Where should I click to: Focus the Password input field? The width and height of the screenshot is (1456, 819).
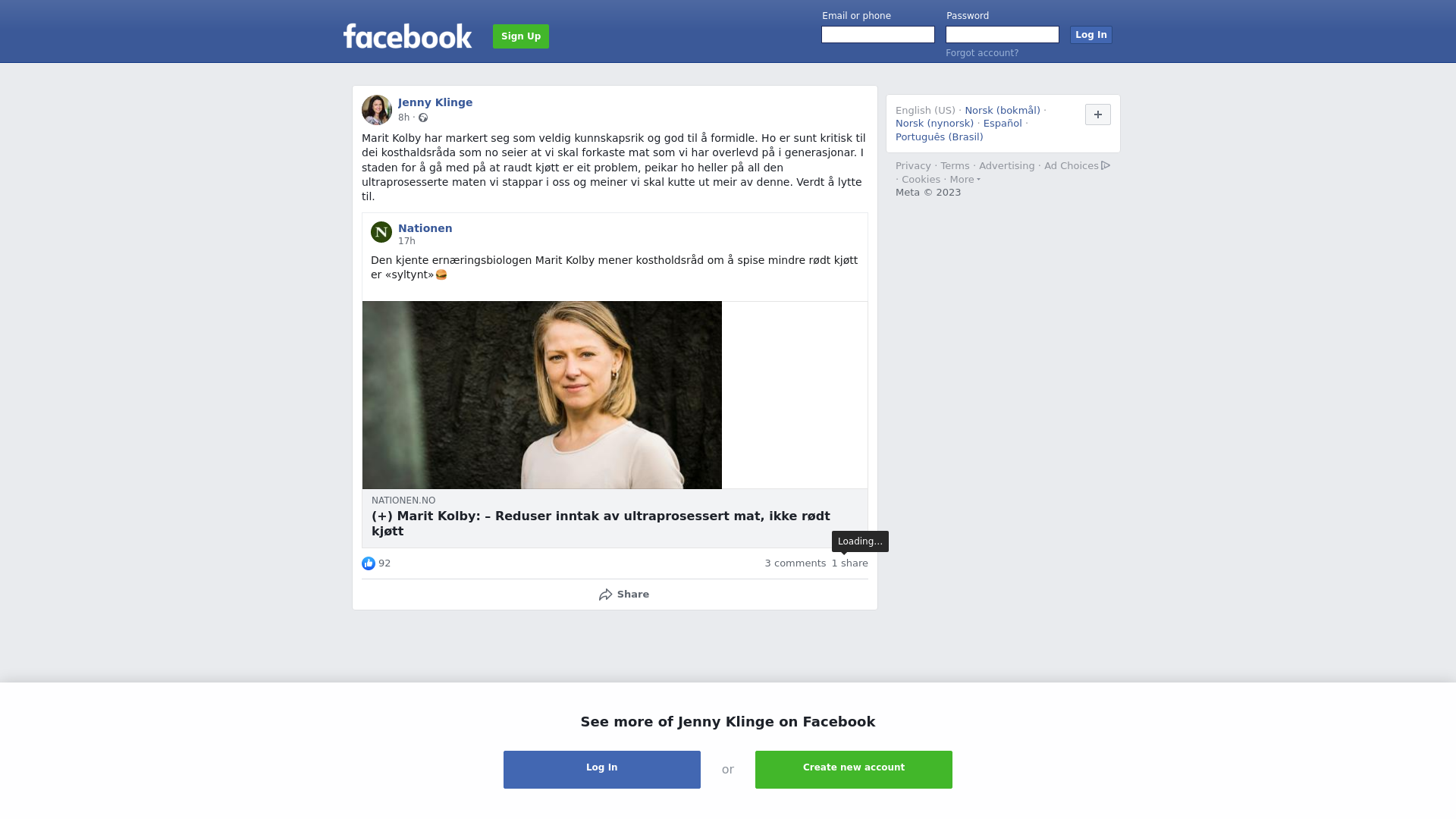point(1003,35)
